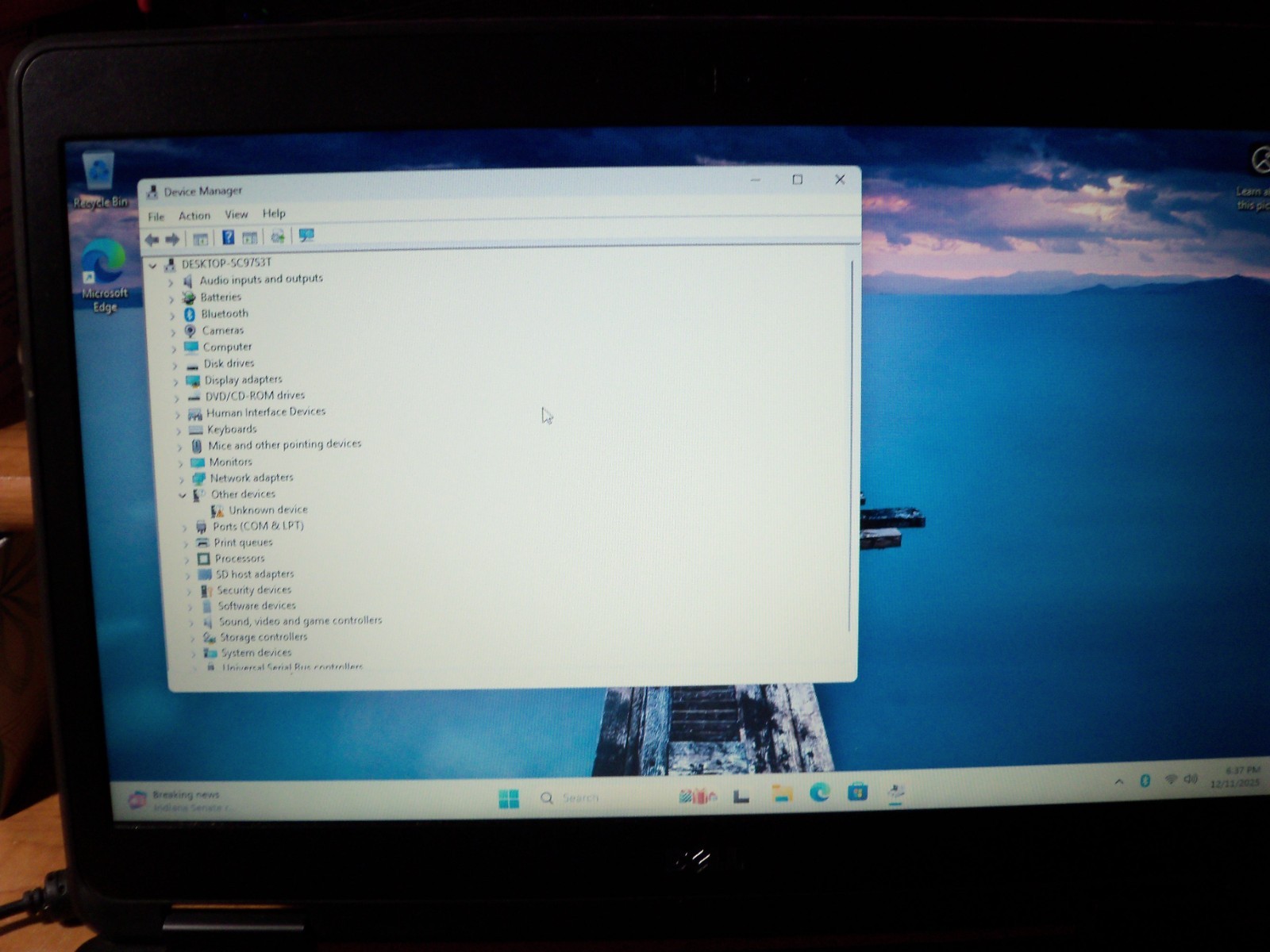This screenshot has width=1270, height=952.
Task: Expand the Ports (COM & LPT) category
Action: tap(184, 528)
